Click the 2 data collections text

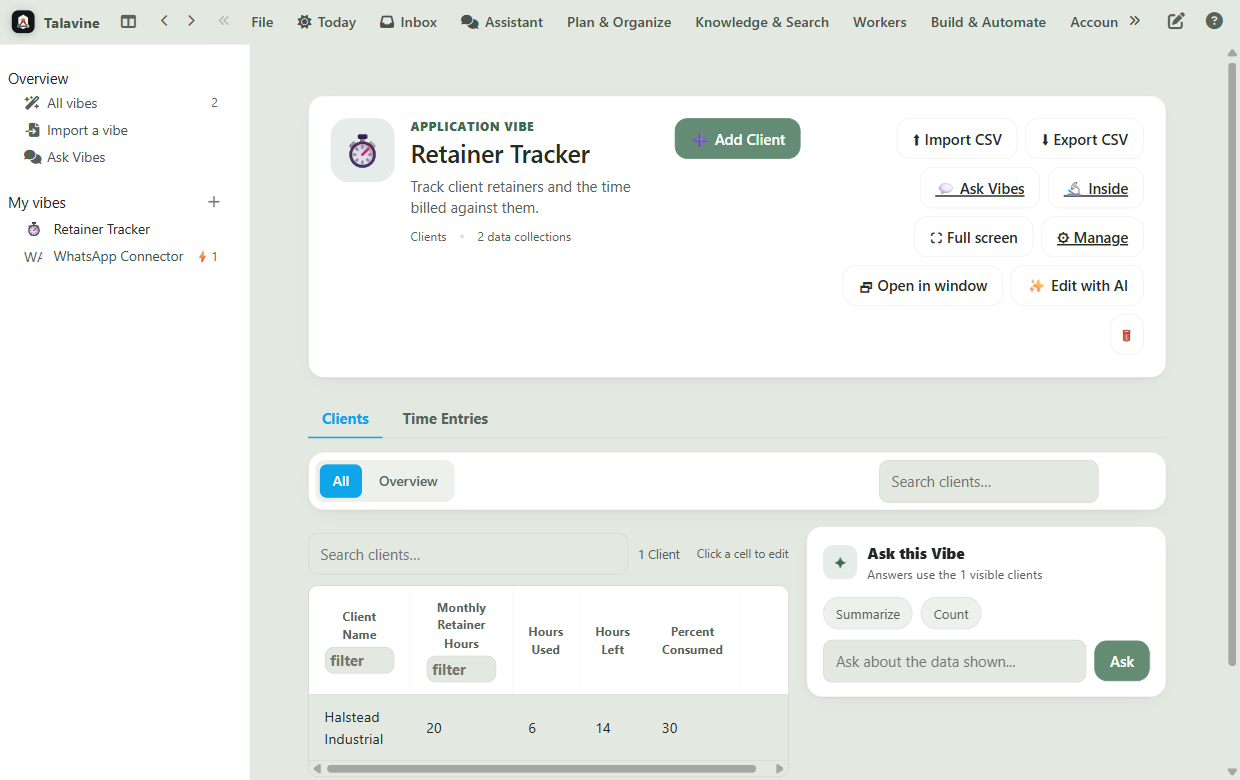click(524, 237)
